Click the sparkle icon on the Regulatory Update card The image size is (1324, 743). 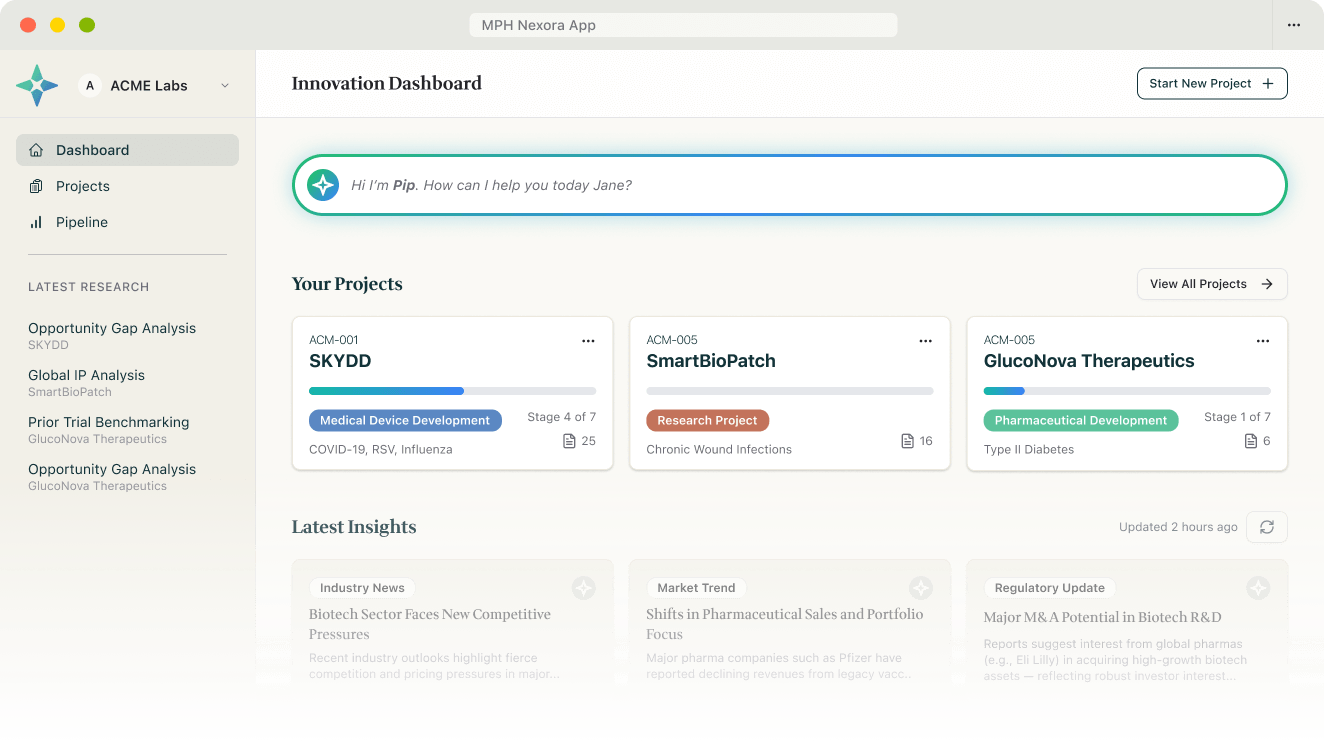[x=1258, y=588]
